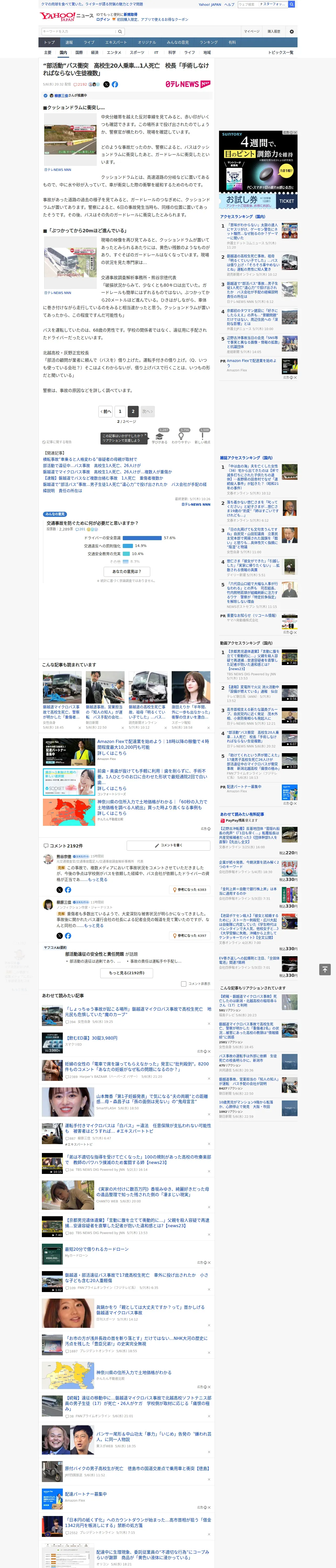Share 熊谷宗徳's comment on Facebook
Screen dimensions: 336x1568
[x=68, y=889]
